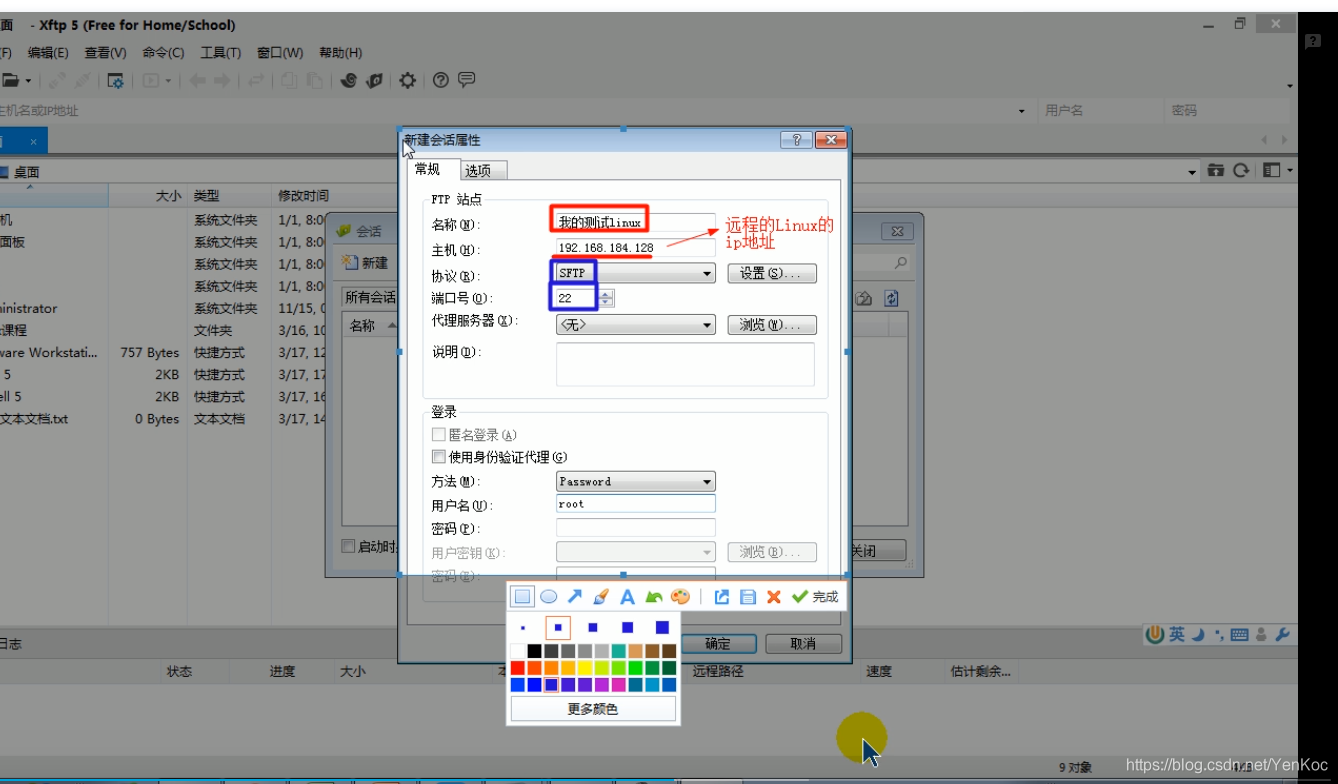Image resolution: width=1338 pixels, height=784 pixels.
Task: Select the rectangle annotation tool
Action: pyautogui.click(x=522, y=597)
